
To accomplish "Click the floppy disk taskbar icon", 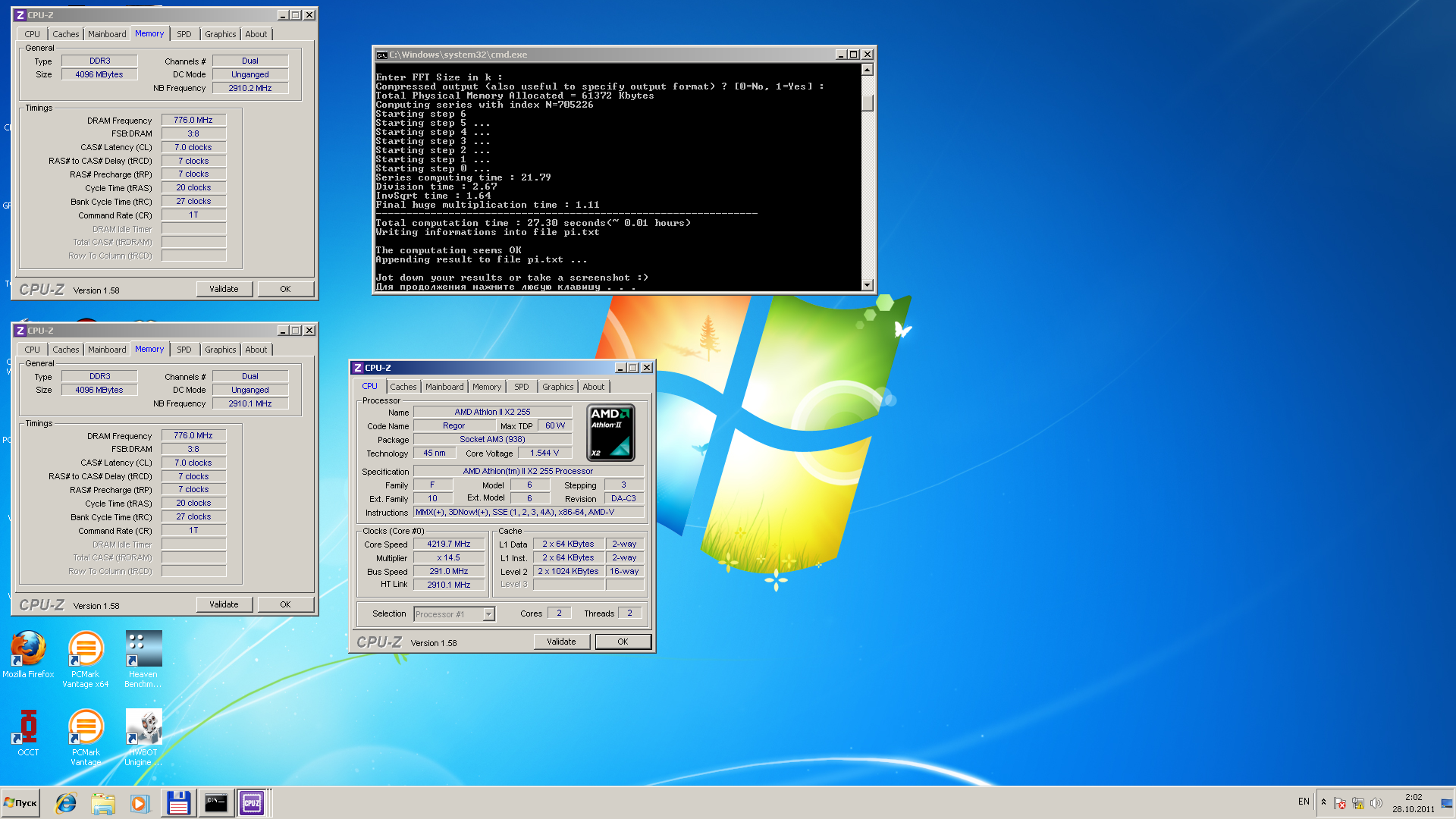I will point(178,803).
